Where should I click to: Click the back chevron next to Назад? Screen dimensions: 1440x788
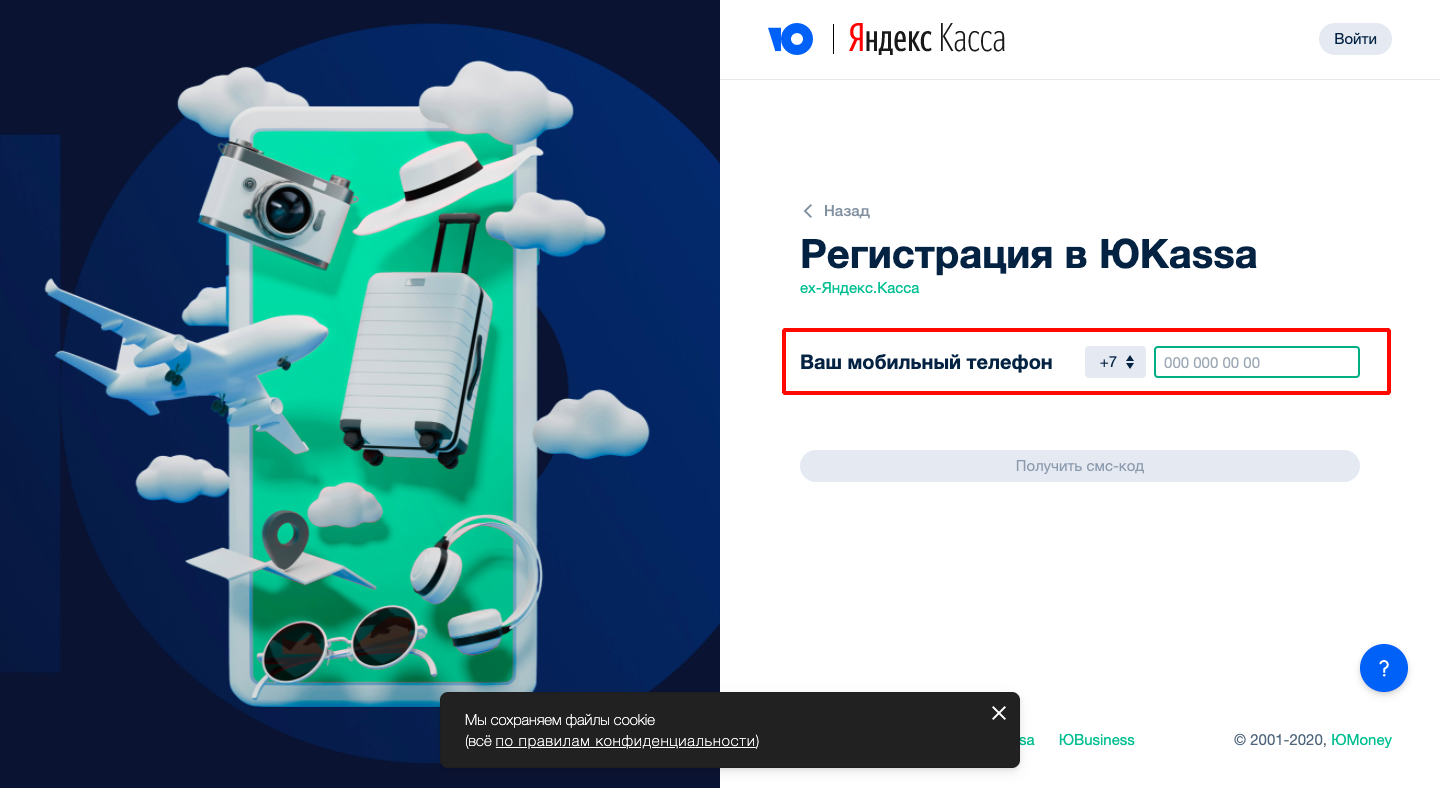pos(808,211)
